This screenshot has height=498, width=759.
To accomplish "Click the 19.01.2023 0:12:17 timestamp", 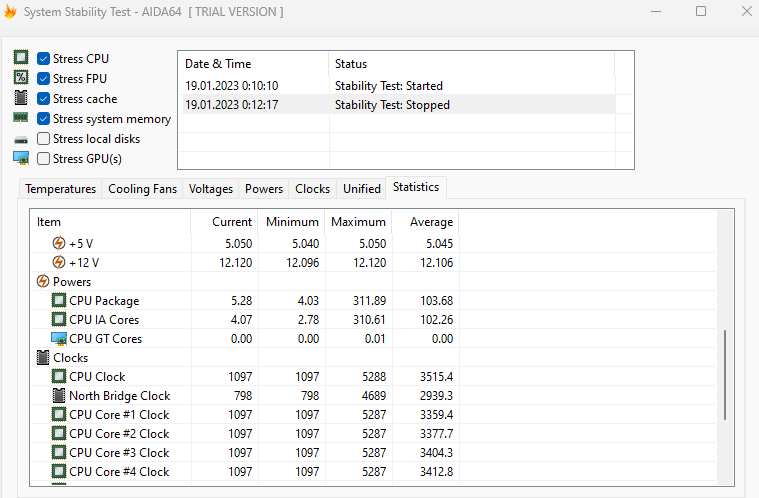I will [x=231, y=105].
